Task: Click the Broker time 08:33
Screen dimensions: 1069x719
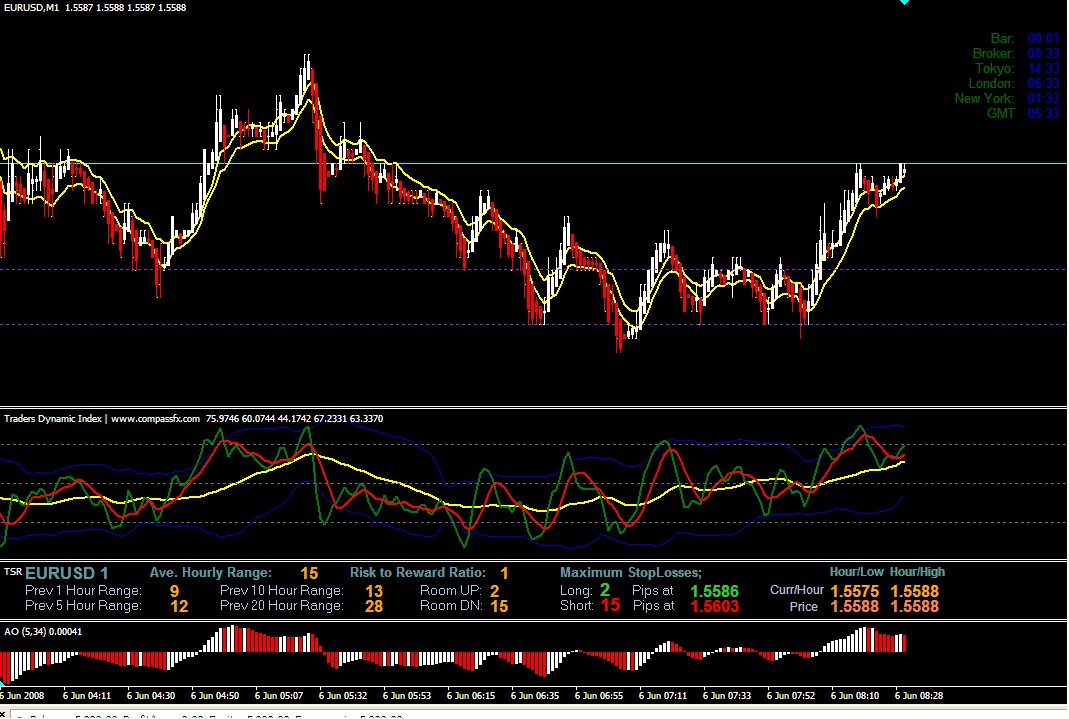Action: click(1043, 54)
